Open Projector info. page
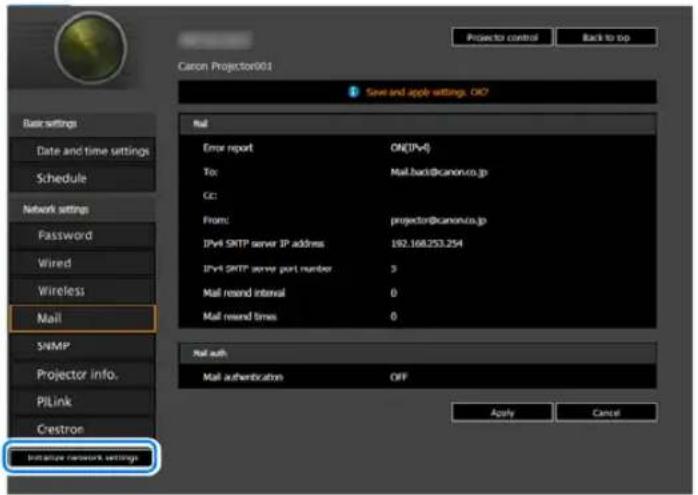 (83, 374)
